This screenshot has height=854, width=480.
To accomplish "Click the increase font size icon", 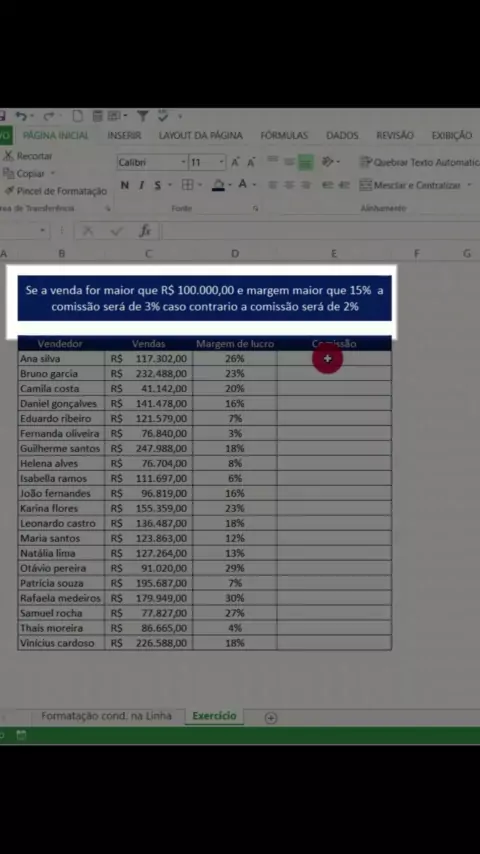I will 235,162.
